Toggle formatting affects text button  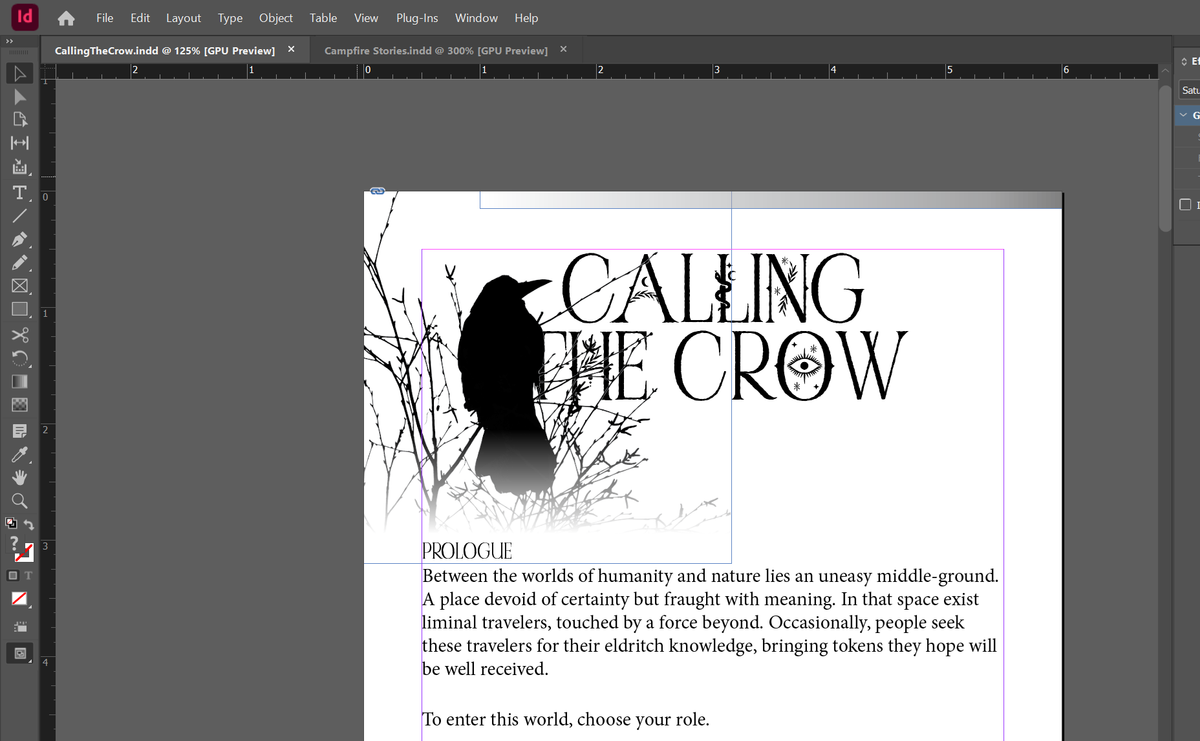(x=28, y=575)
